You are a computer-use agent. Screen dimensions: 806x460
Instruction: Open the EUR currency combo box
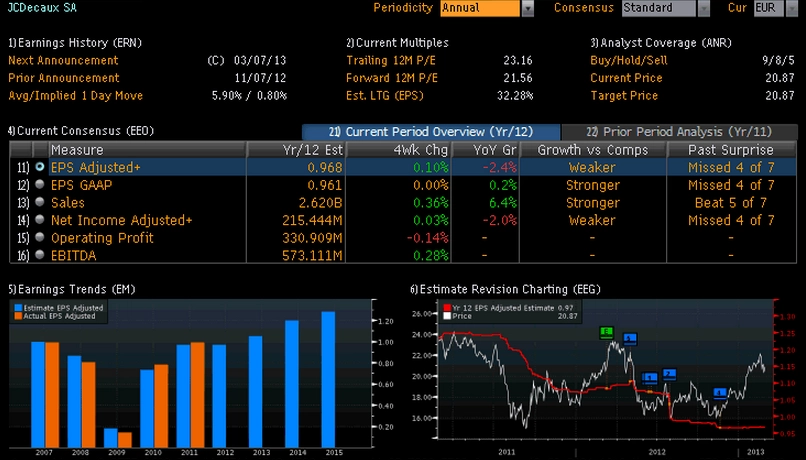(768, 8)
